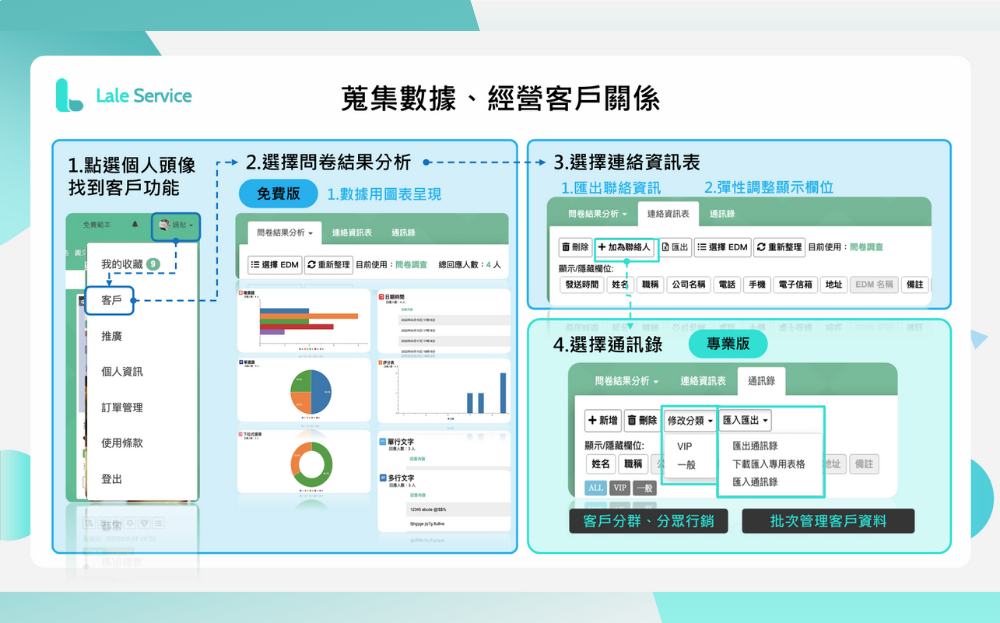
Task: Toggle greyed 備註 column in 通訊錄 panel
Action: coord(864,464)
